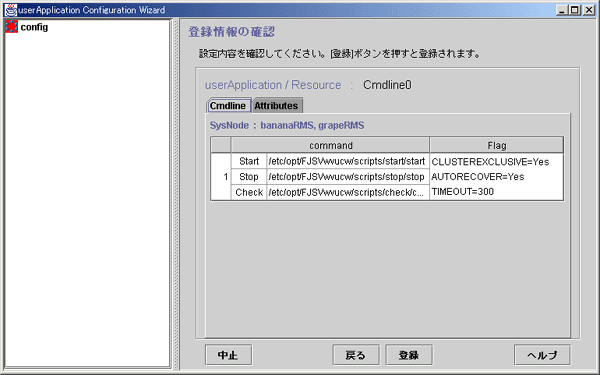Click the userApplication / Resource label
600x375 pixels.
point(273,85)
